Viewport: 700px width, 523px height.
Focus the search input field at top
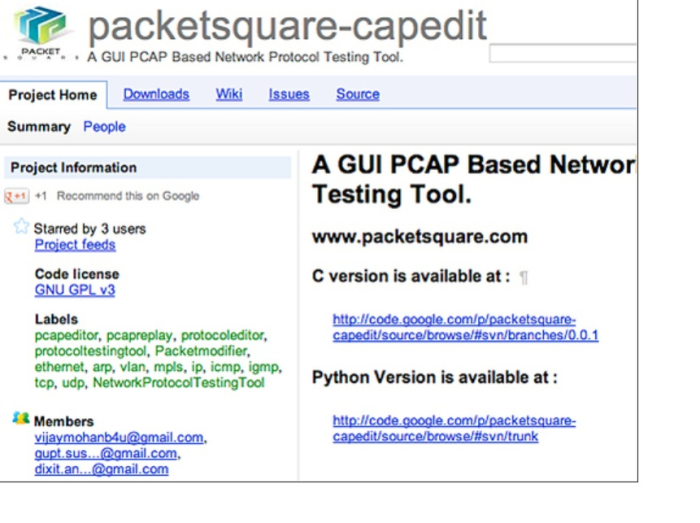[562, 54]
